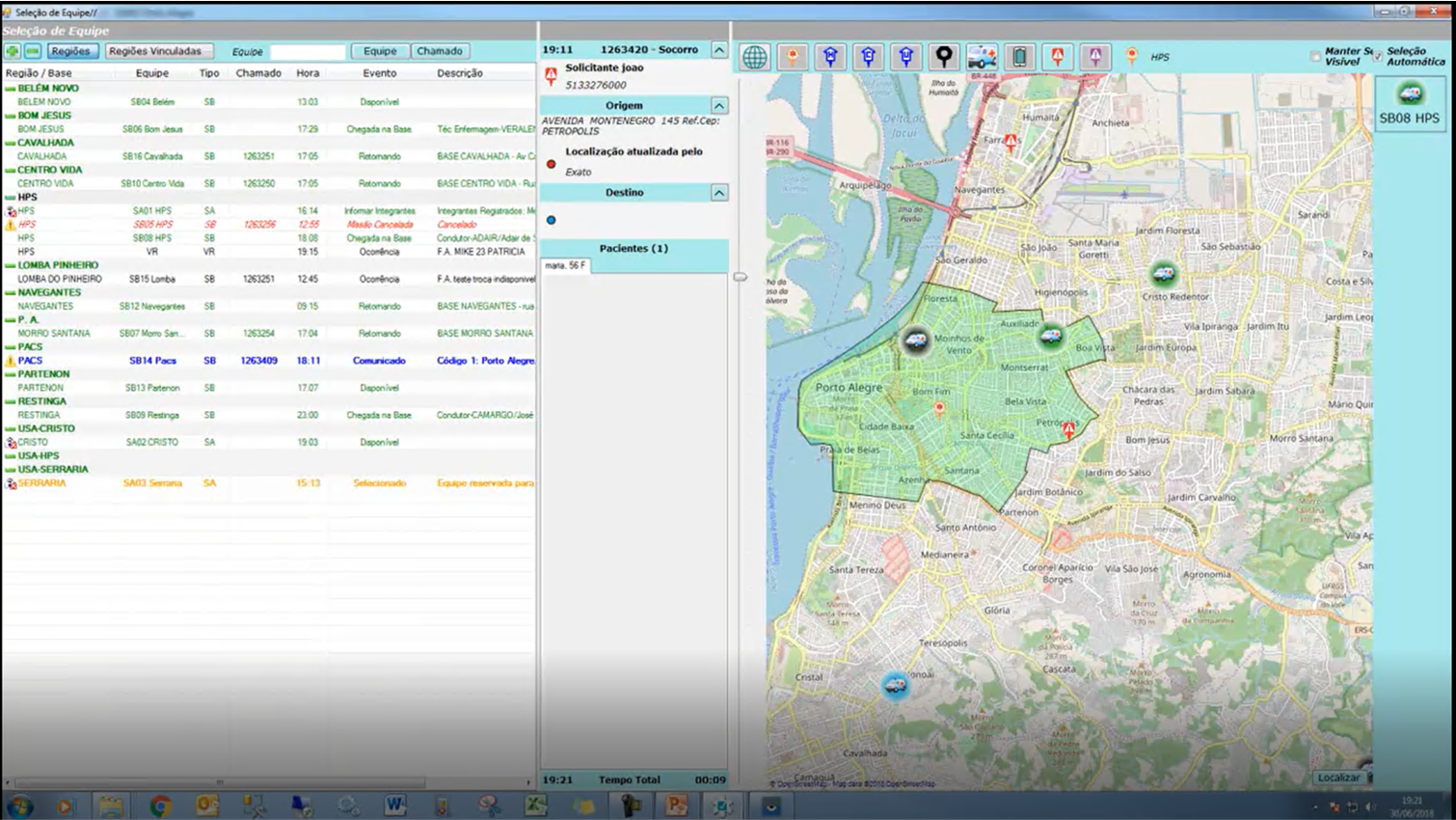The width and height of the screenshot is (1456, 820).
Task: Toggle the Manter Sempre Visível checkbox
Action: click(1315, 57)
